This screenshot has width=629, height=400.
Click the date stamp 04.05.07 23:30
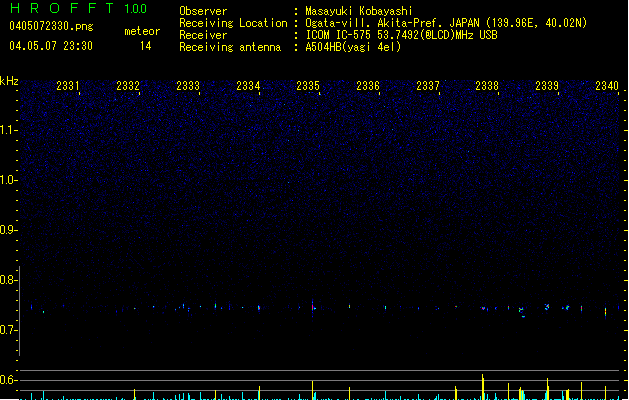[51, 46]
